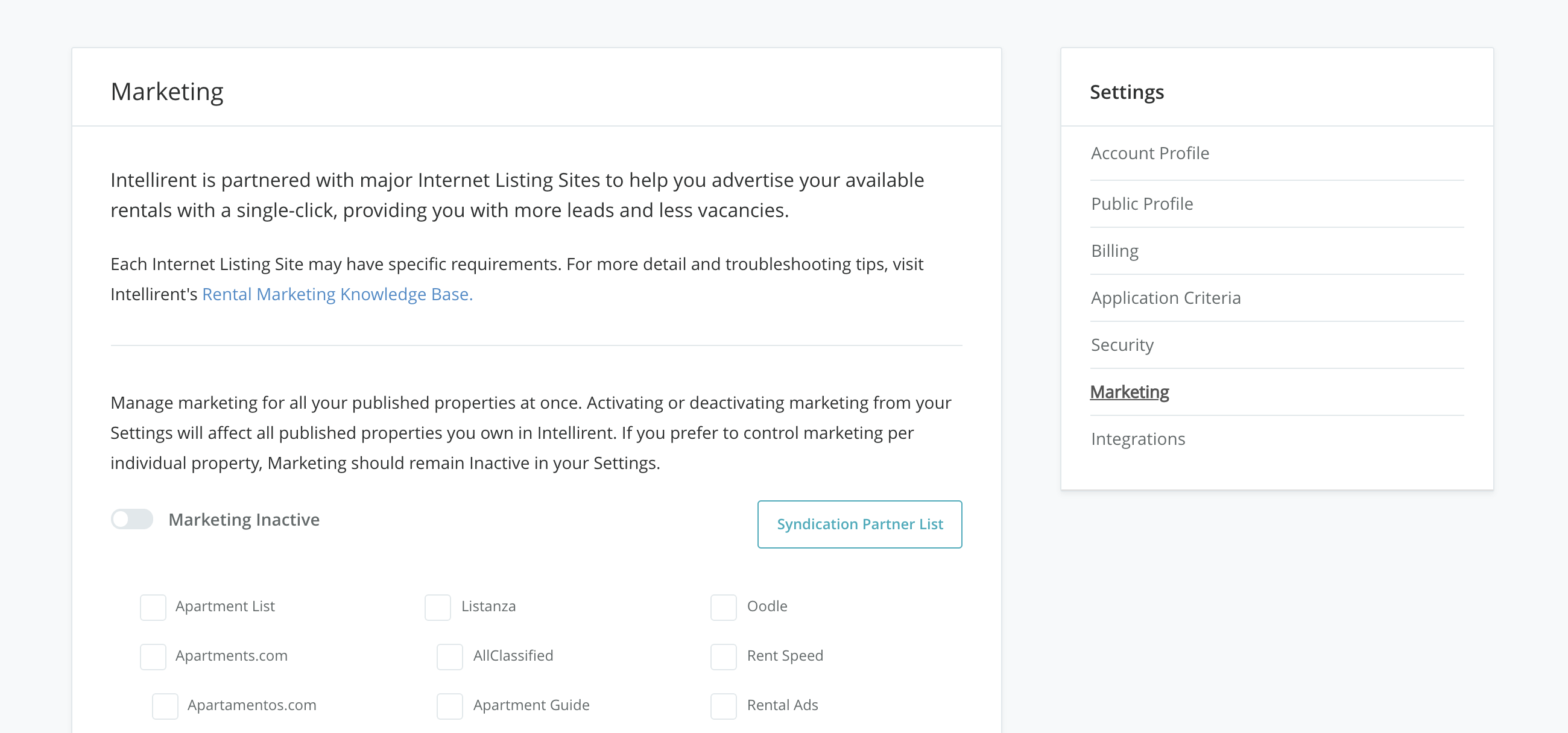Tick the Rent Speed checkbox

723,656
